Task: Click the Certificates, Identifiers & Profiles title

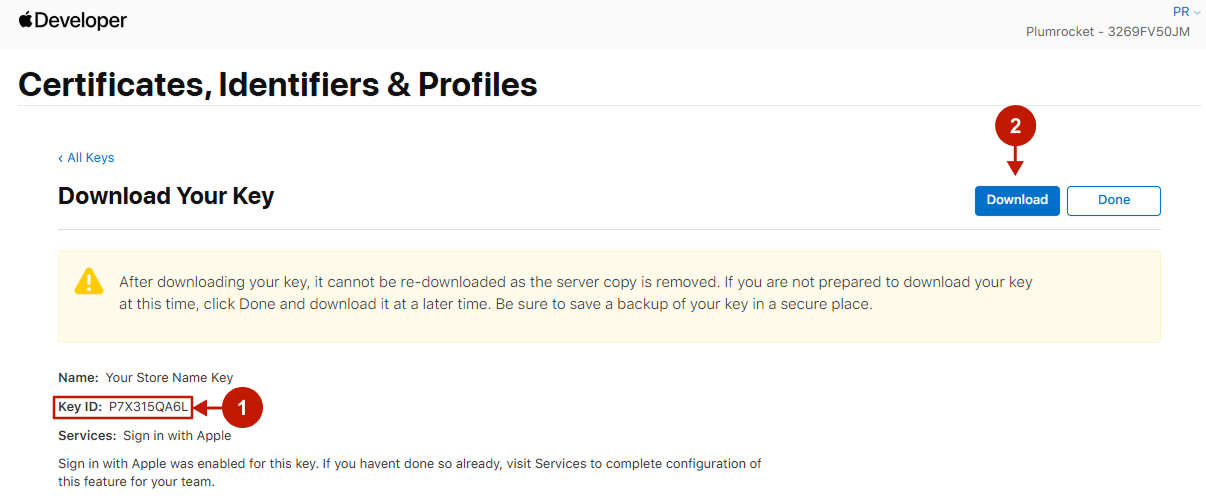Action: 278,84
